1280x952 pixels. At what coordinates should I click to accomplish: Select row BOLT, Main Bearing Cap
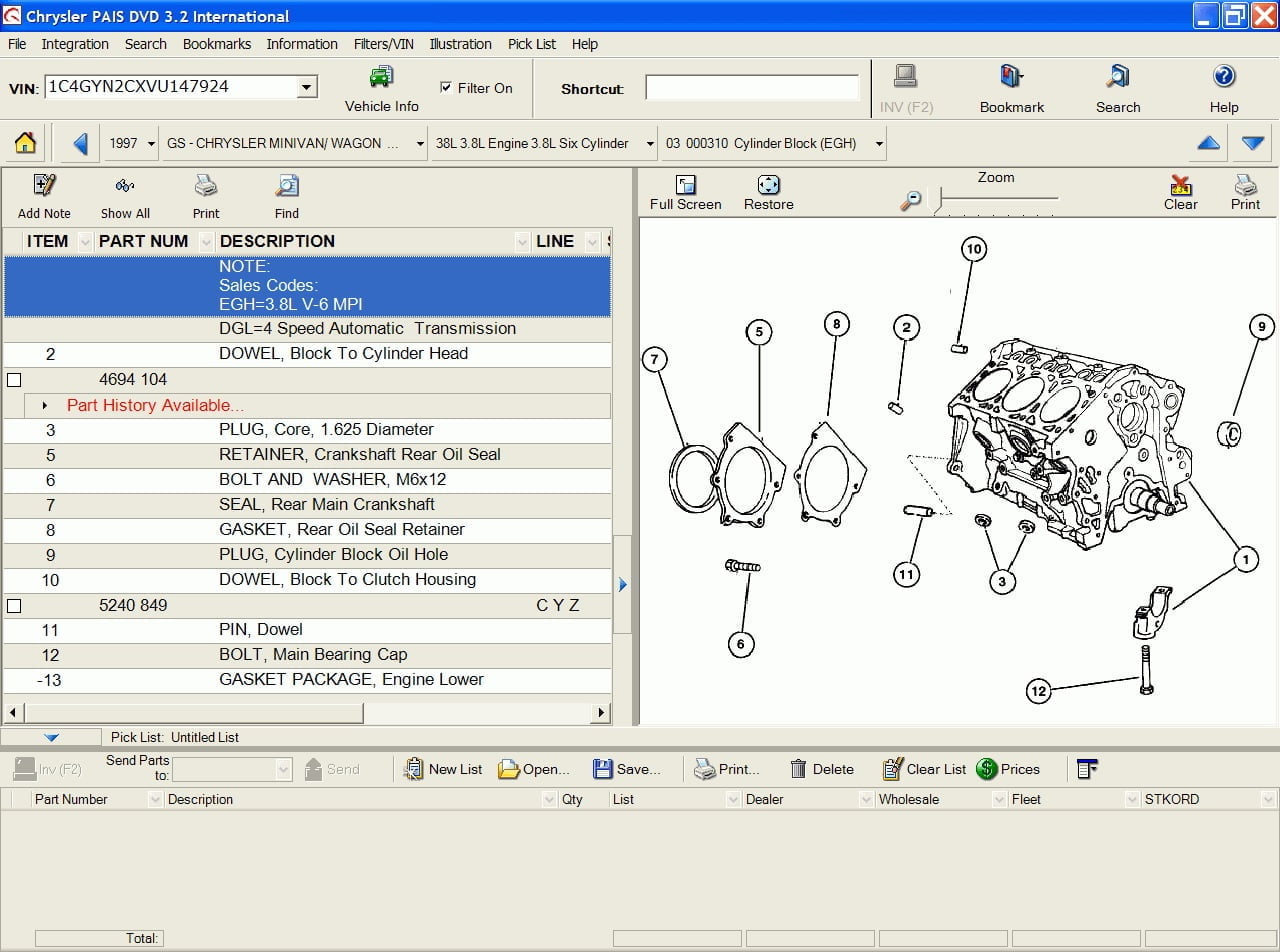[x=307, y=655]
